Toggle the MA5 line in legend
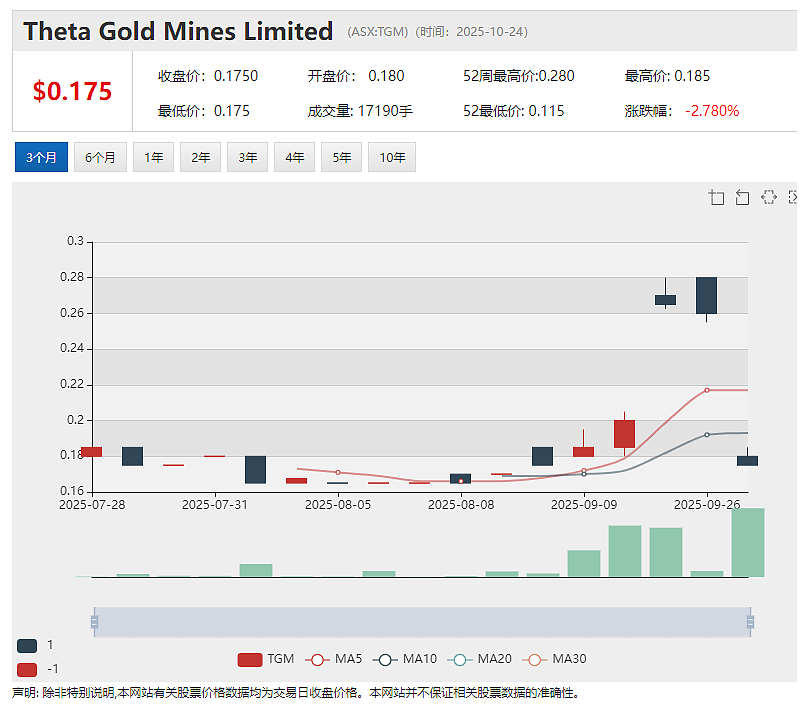Image resolution: width=808 pixels, height=722 pixels. pyautogui.click(x=333, y=659)
